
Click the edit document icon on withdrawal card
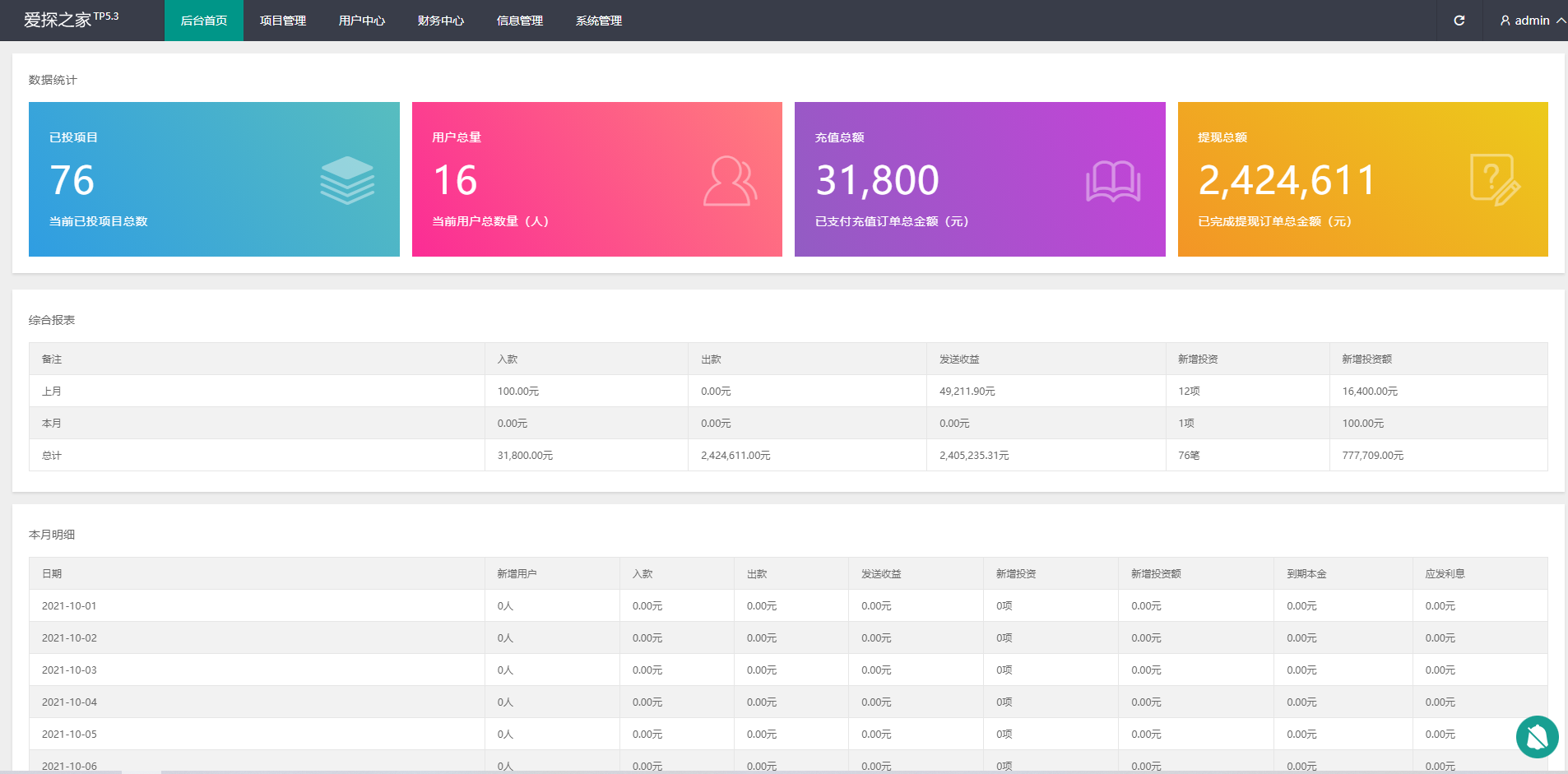(x=1494, y=180)
